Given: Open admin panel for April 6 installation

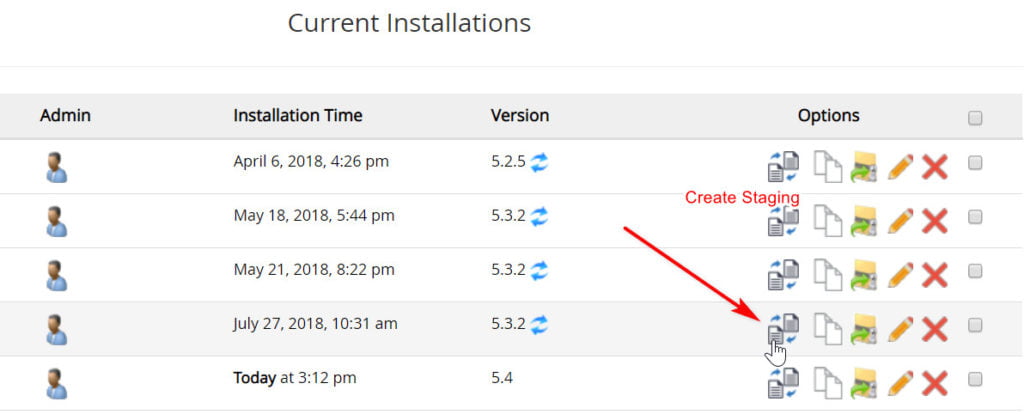Looking at the screenshot, I should pos(56,167).
